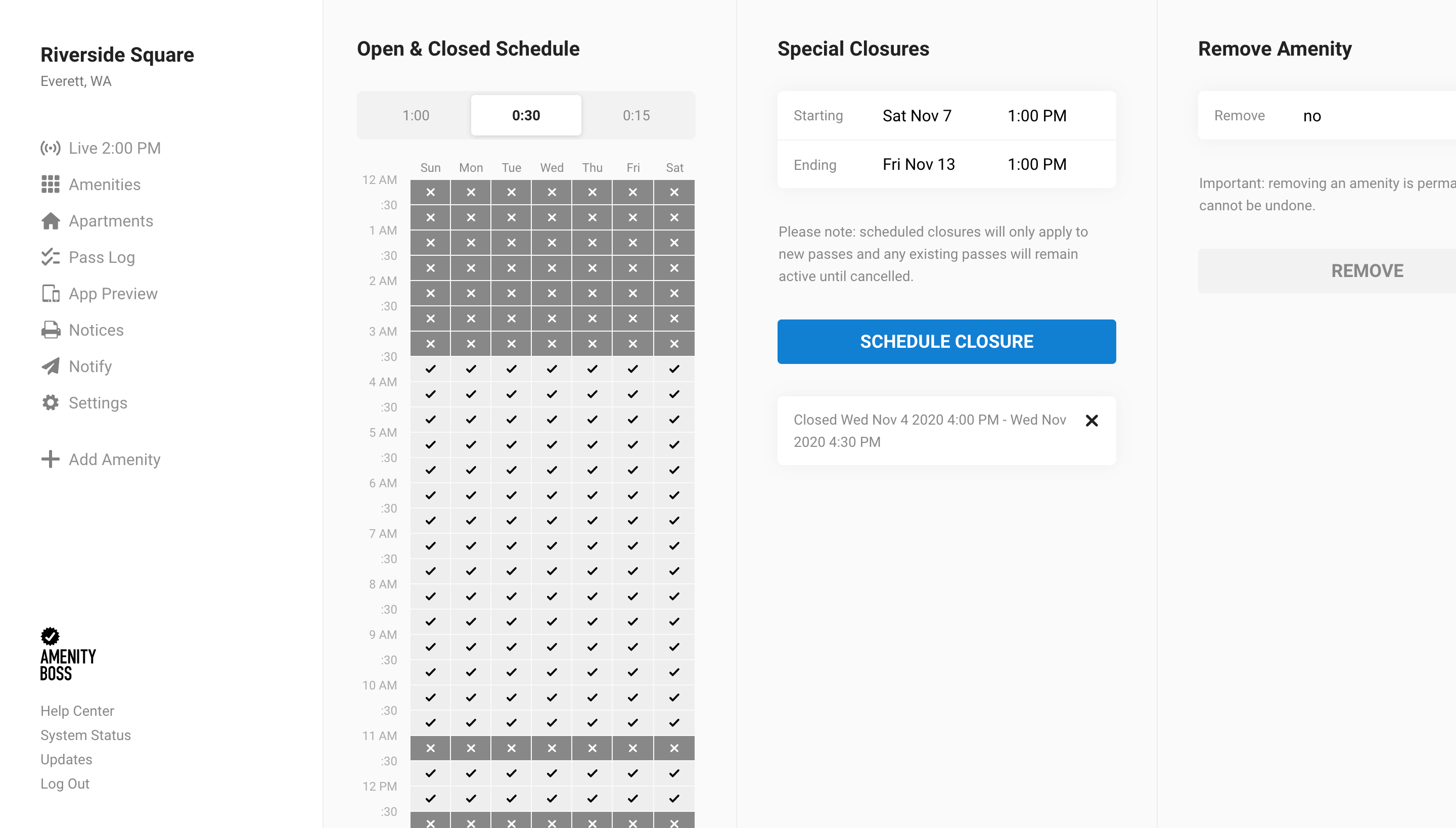The image size is (1456, 828).
Task: Click the App Preview devices icon
Action: point(50,293)
